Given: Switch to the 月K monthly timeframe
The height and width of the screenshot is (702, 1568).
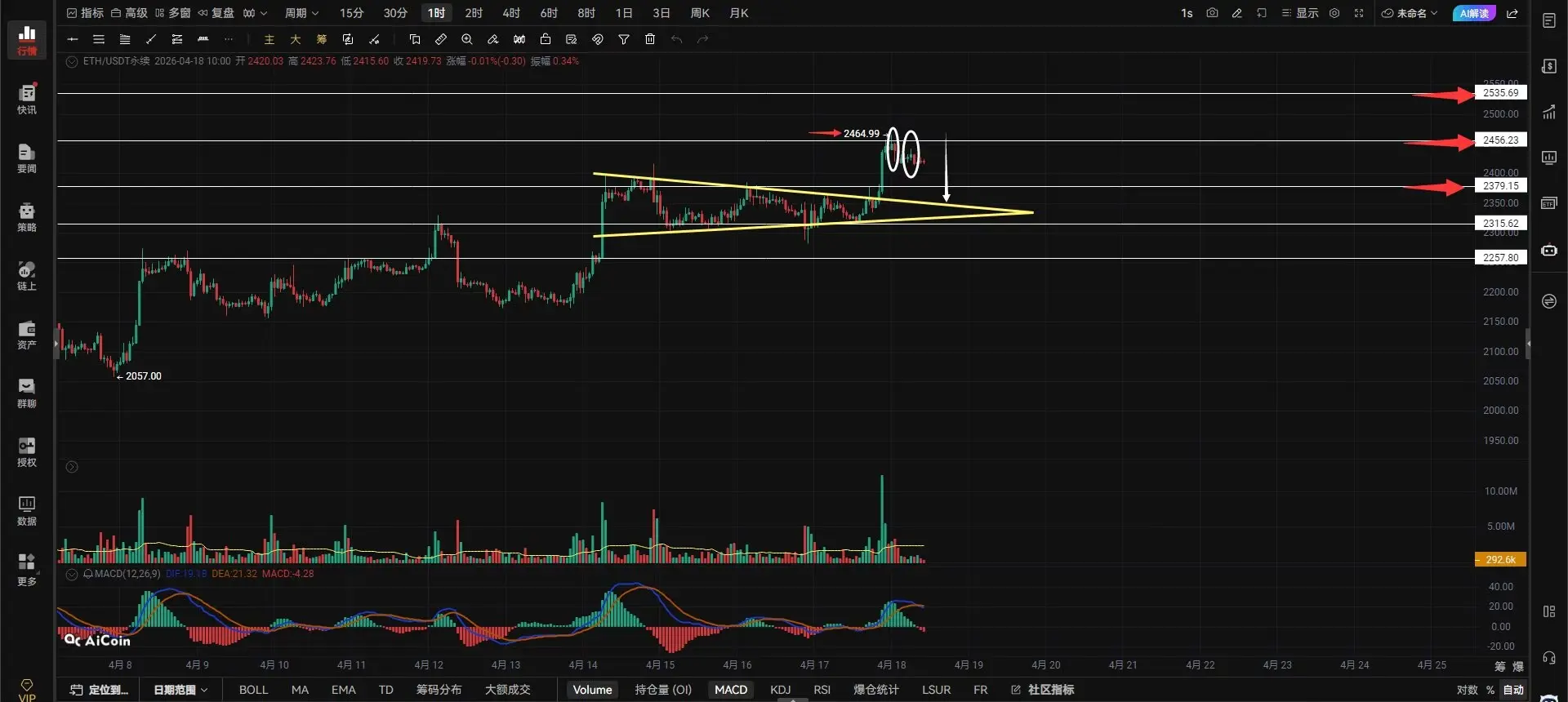Looking at the screenshot, I should coord(739,13).
